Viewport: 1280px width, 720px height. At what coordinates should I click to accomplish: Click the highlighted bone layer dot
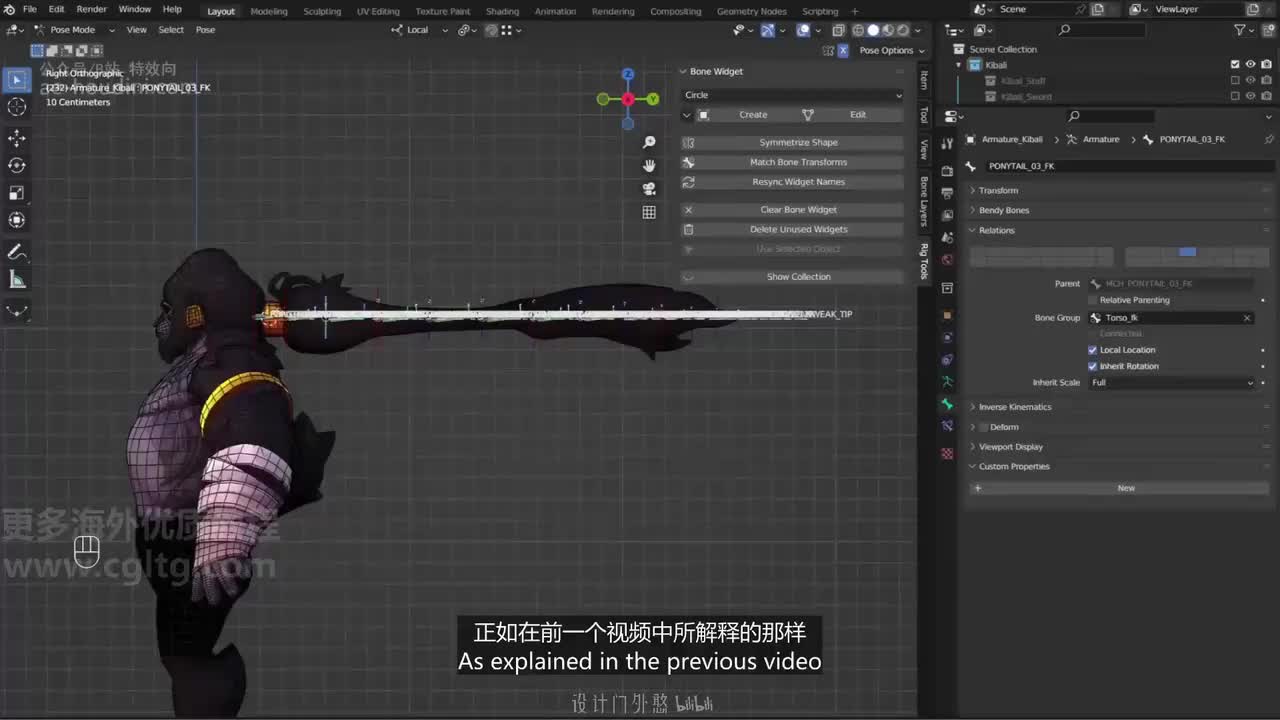click(x=1187, y=252)
